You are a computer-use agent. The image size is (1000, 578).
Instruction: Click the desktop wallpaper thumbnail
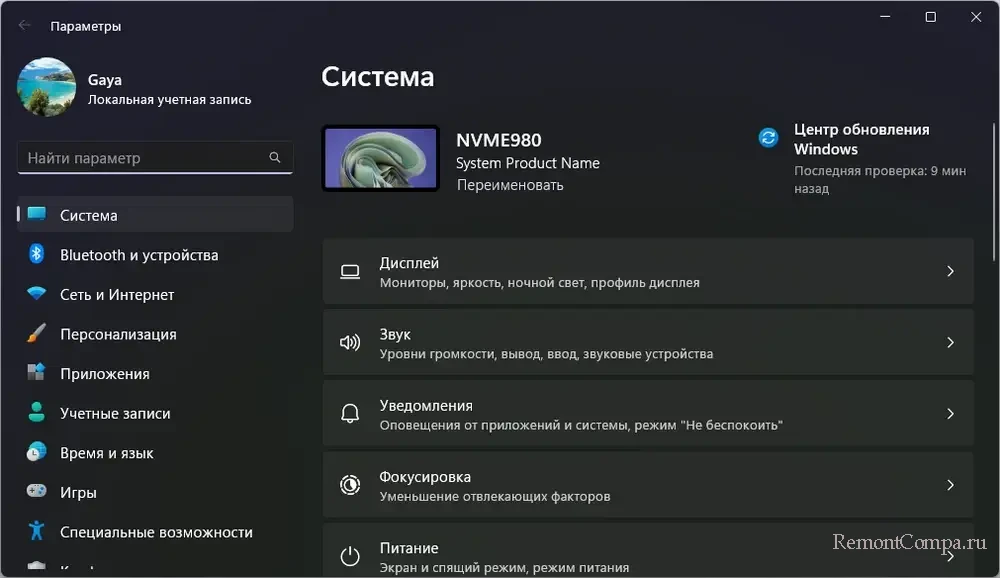(x=380, y=158)
